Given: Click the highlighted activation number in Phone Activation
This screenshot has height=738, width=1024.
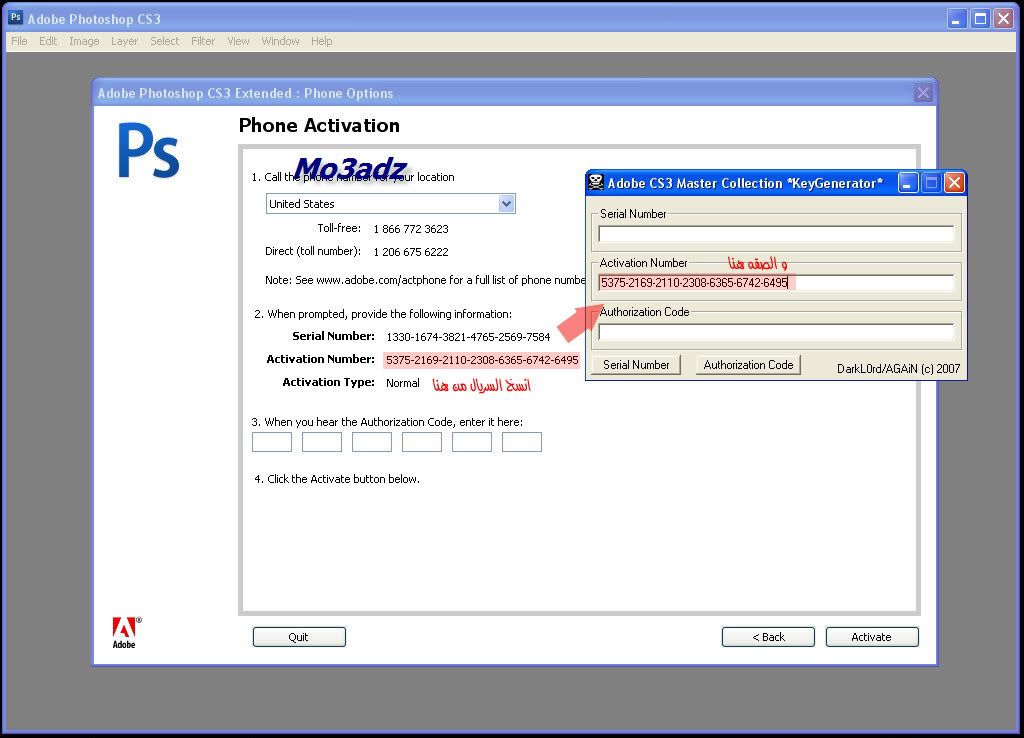Looking at the screenshot, I should (x=482, y=360).
